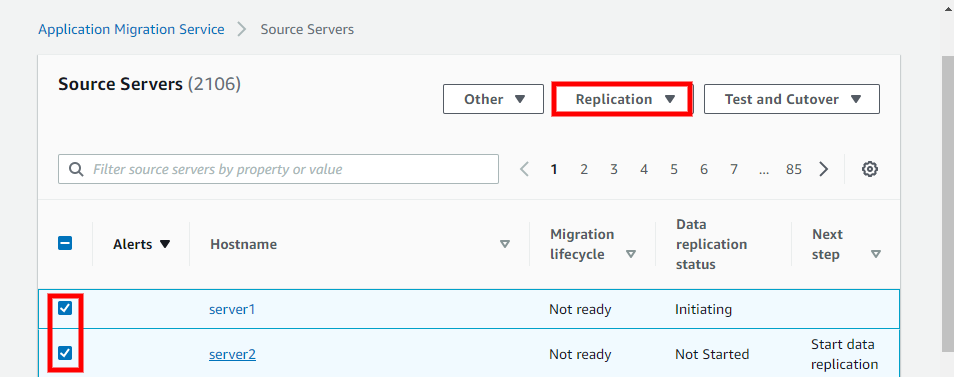This screenshot has width=954, height=377.
Task: Open the Other dropdown menu
Action: pos(493,99)
